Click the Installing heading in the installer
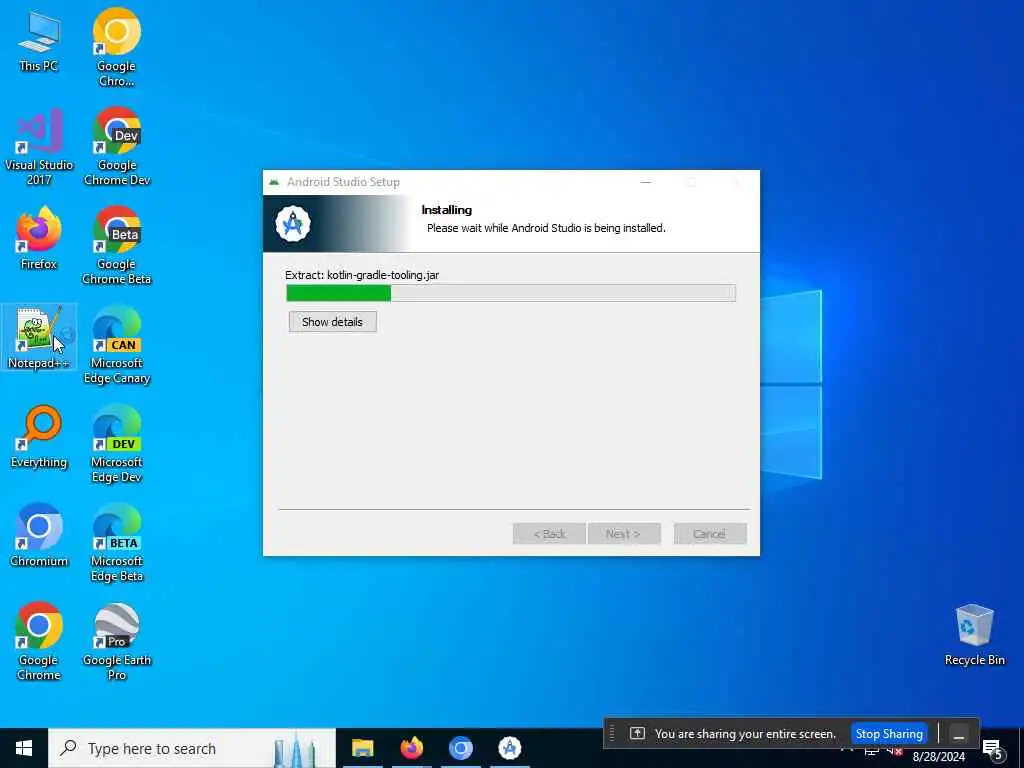Image resolution: width=1024 pixels, height=768 pixels. 447,210
